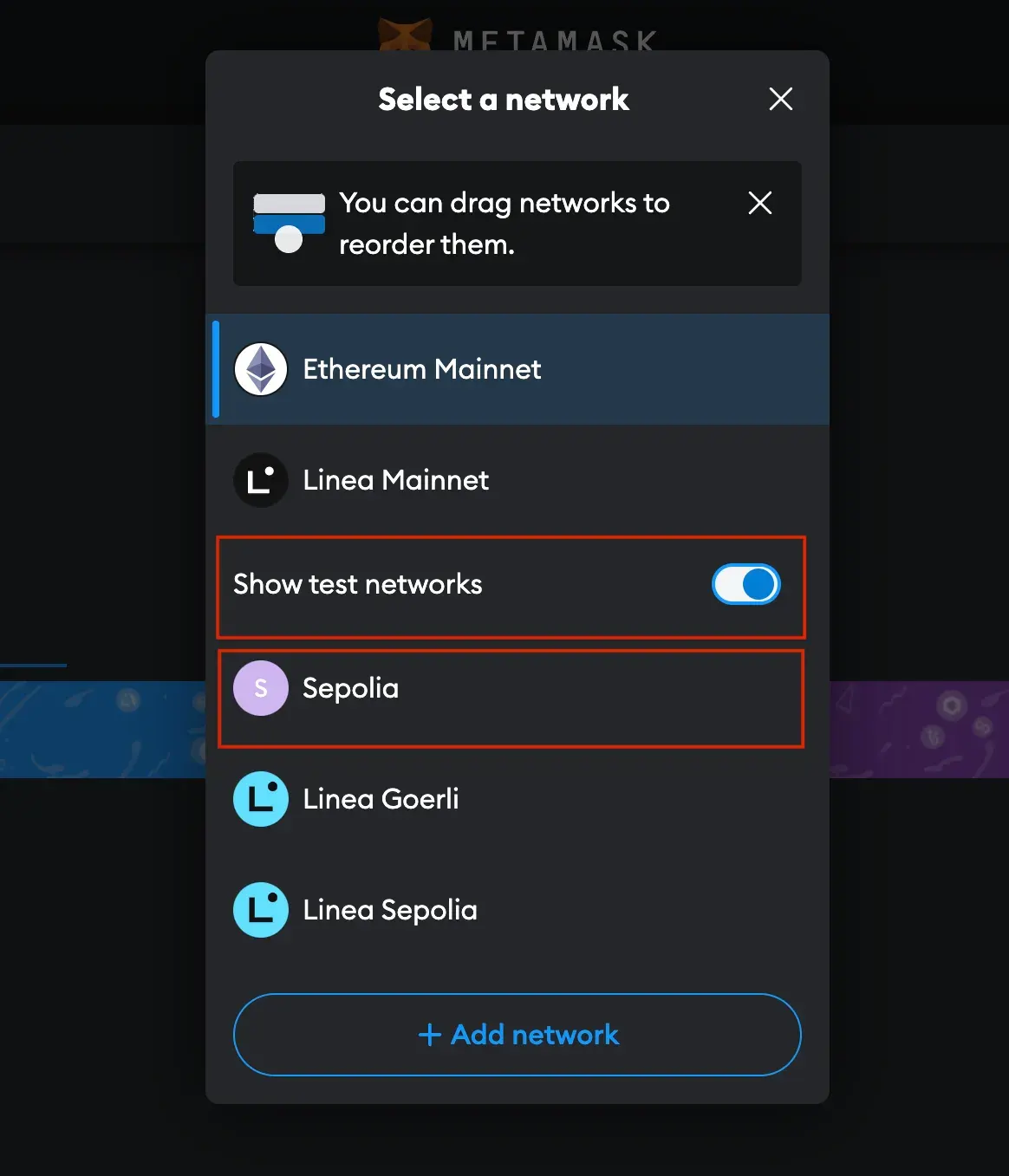Click the MetaMask fox logo
The width and height of the screenshot is (1009, 1176).
pyautogui.click(x=405, y=35)
